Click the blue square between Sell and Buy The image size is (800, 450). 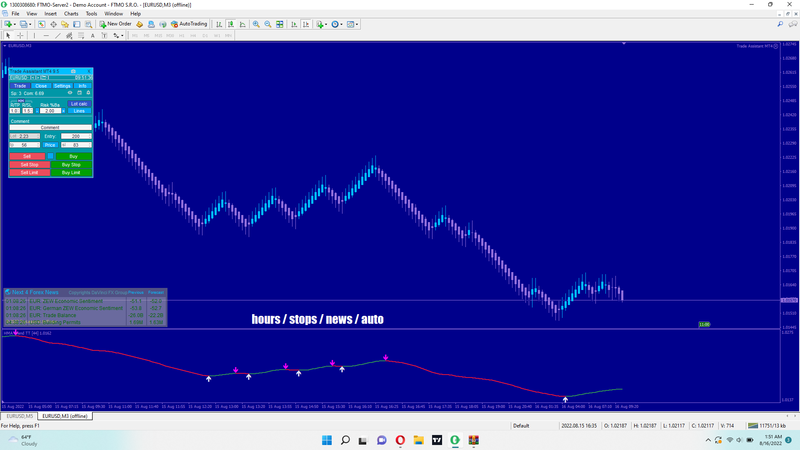(x=51, y=156)
